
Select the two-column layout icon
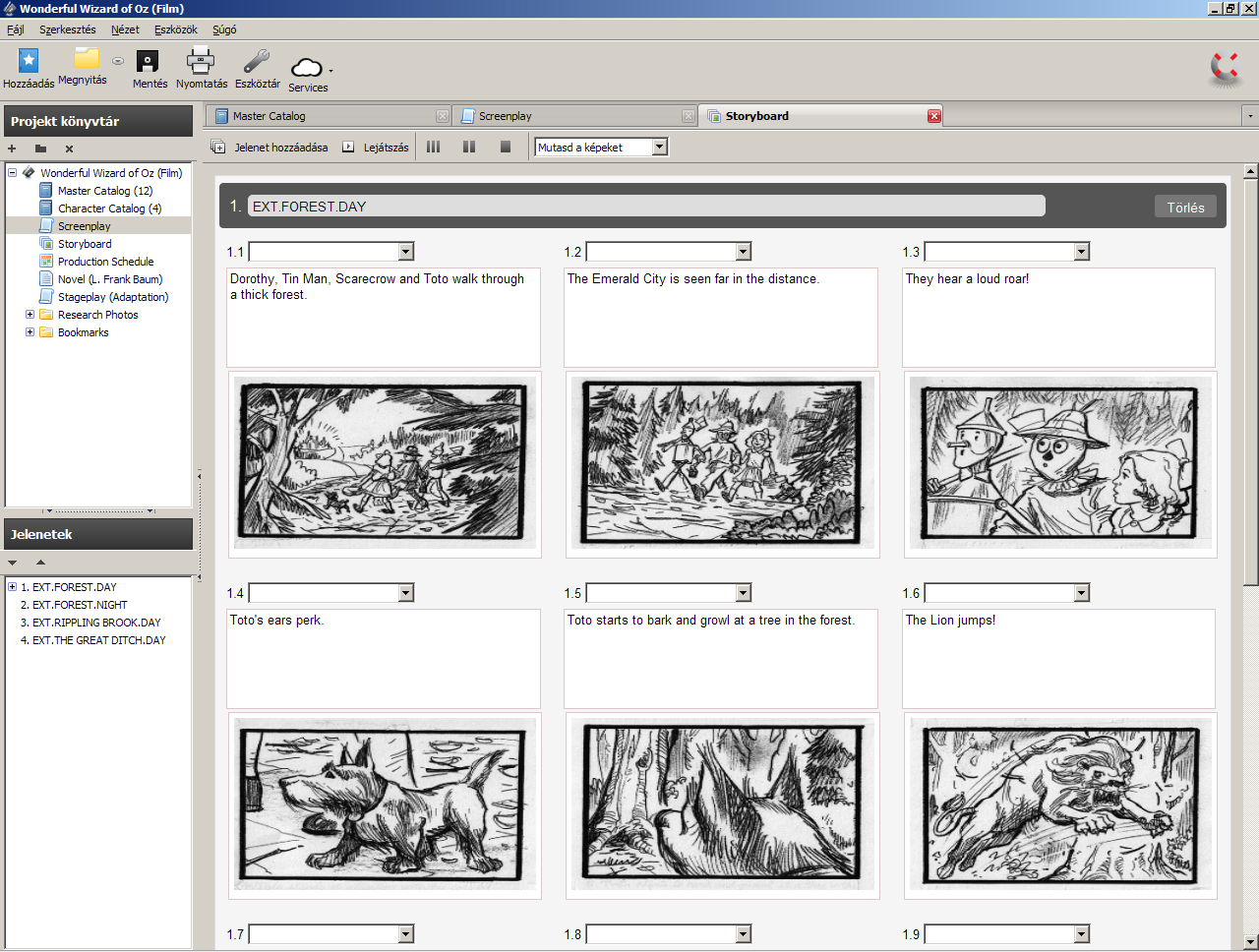[x=469, y=147]
